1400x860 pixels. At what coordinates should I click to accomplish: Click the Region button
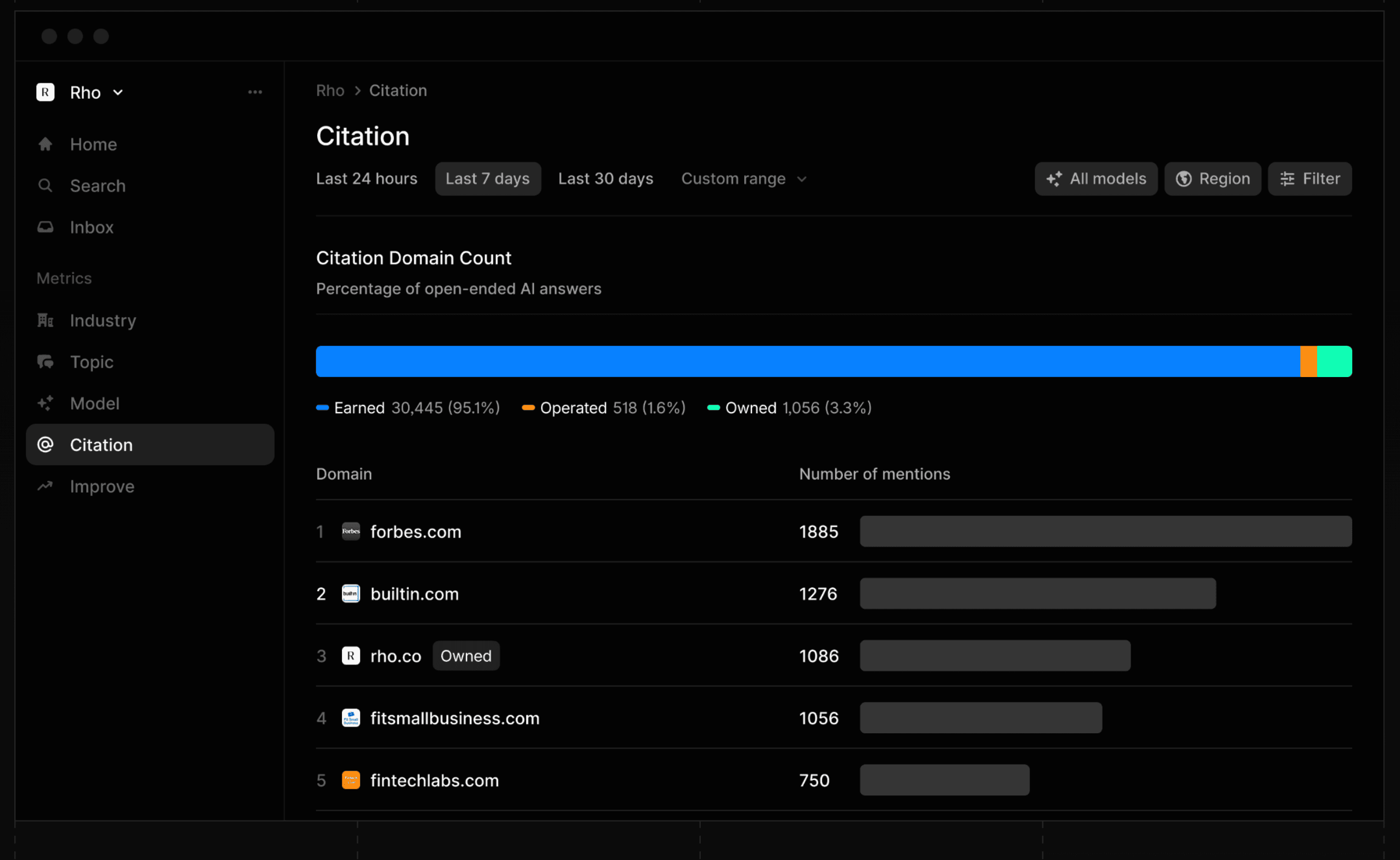pyautogui.click(x=1212, y=179)
